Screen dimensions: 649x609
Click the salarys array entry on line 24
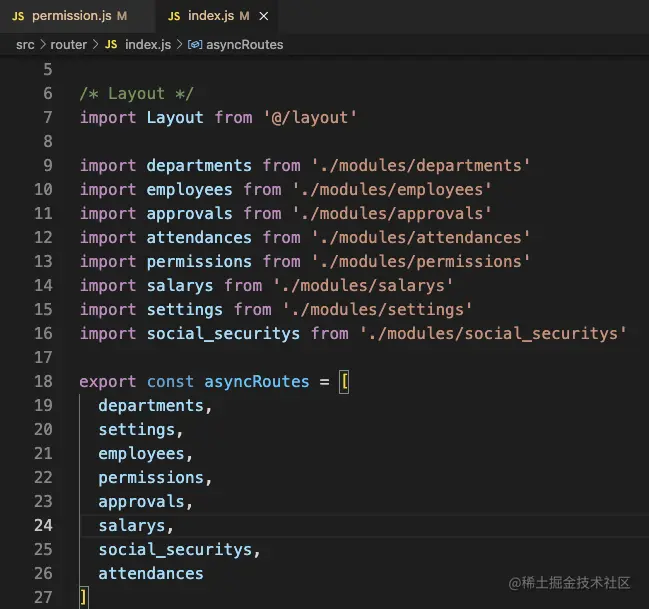pyautogui.click(x=132, y=526)
